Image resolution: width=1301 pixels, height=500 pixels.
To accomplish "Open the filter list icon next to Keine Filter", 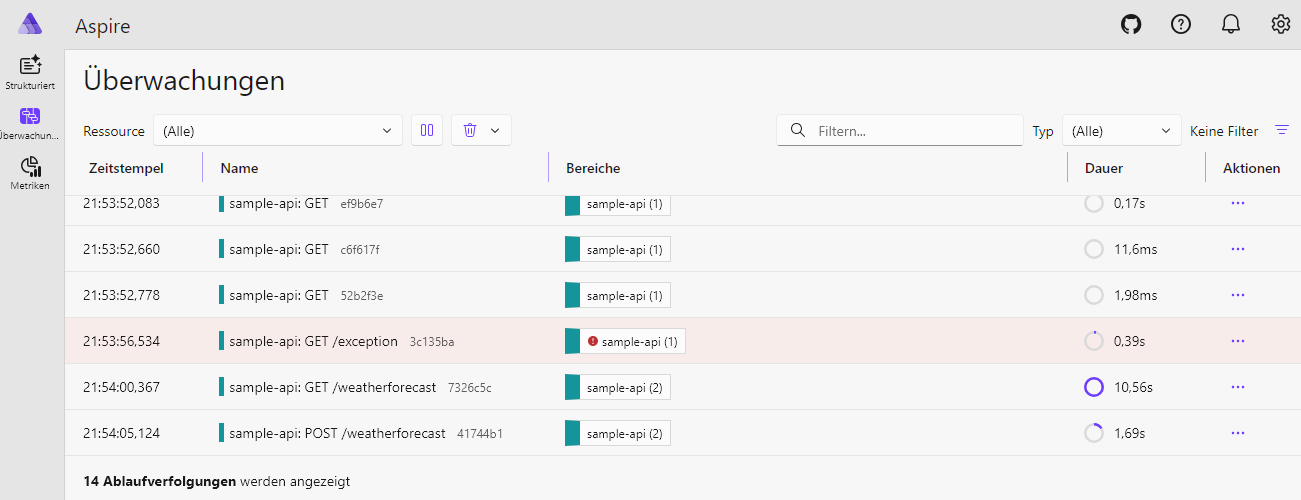I will (1282, 130).
